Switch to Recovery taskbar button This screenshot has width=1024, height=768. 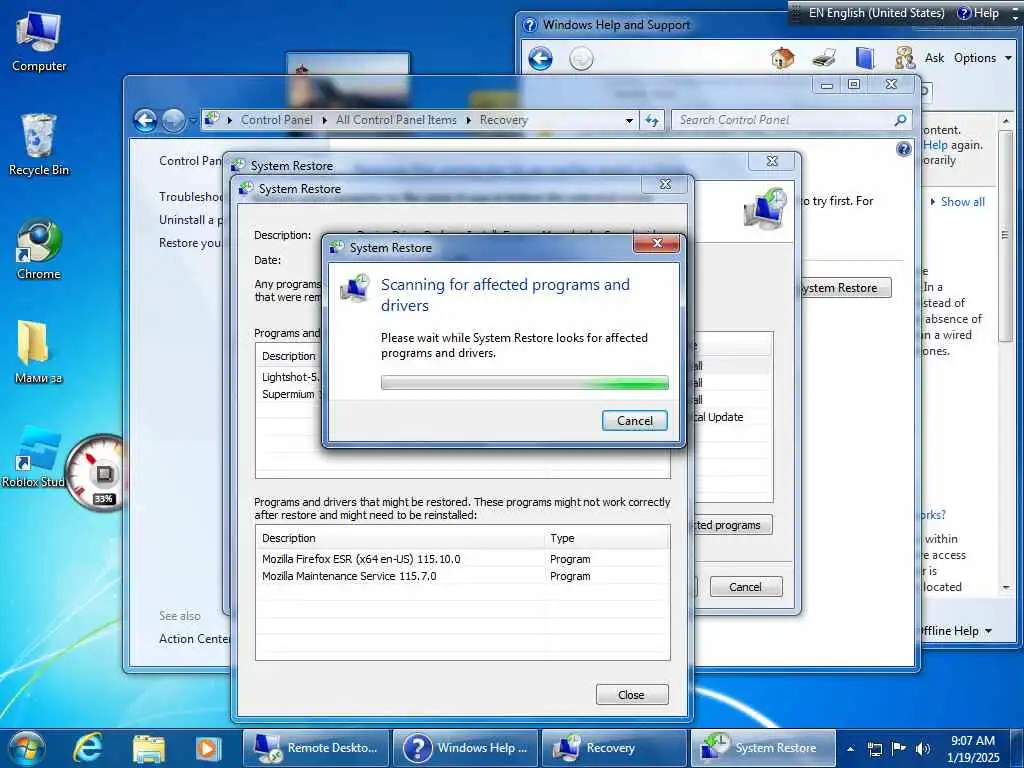615,748
